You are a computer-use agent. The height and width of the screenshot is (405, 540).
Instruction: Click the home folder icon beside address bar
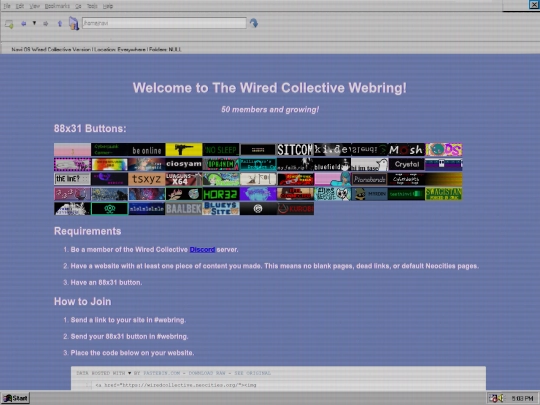[x=74, y=23]
